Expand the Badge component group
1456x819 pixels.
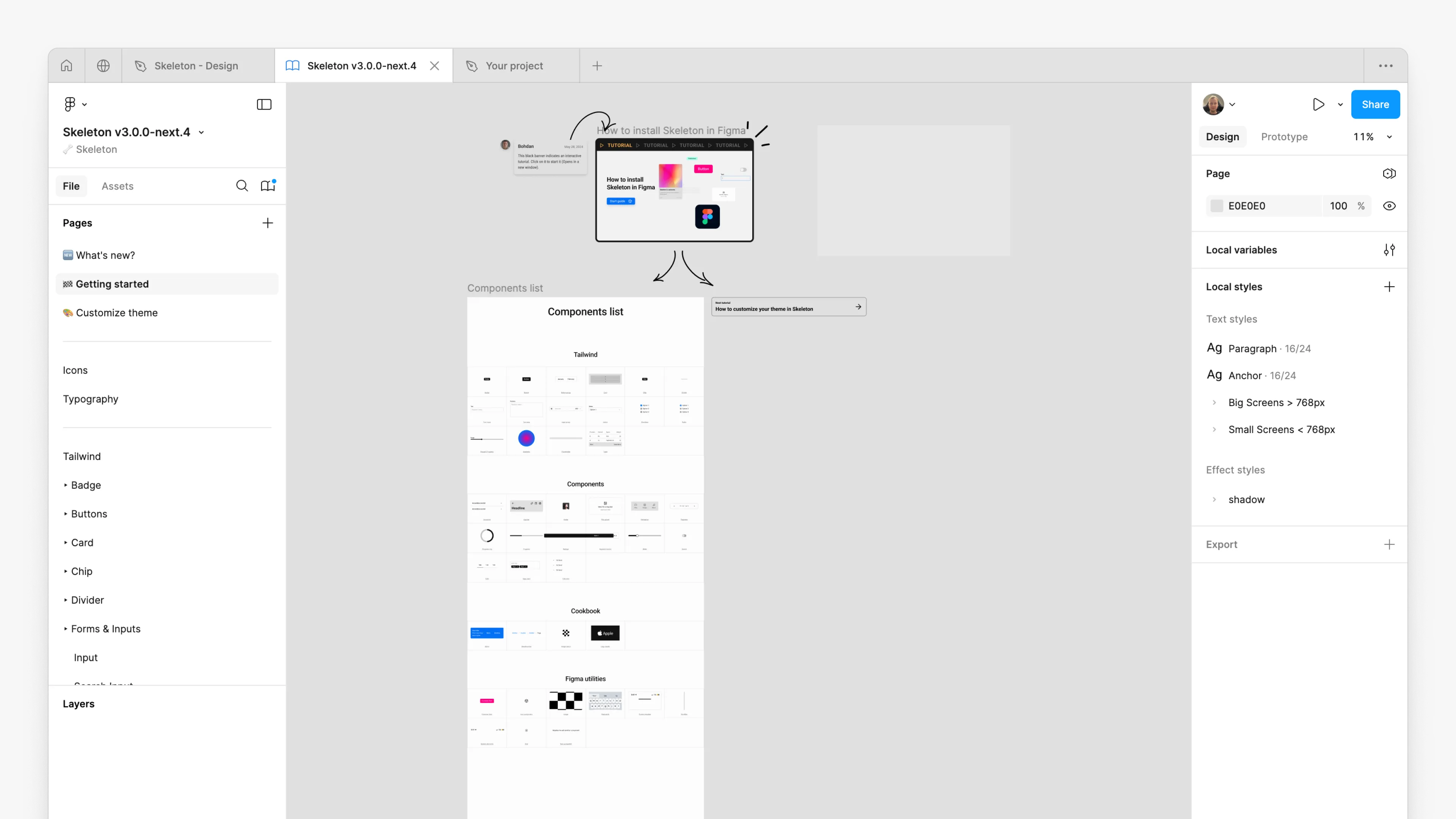(x=66, y=485)
